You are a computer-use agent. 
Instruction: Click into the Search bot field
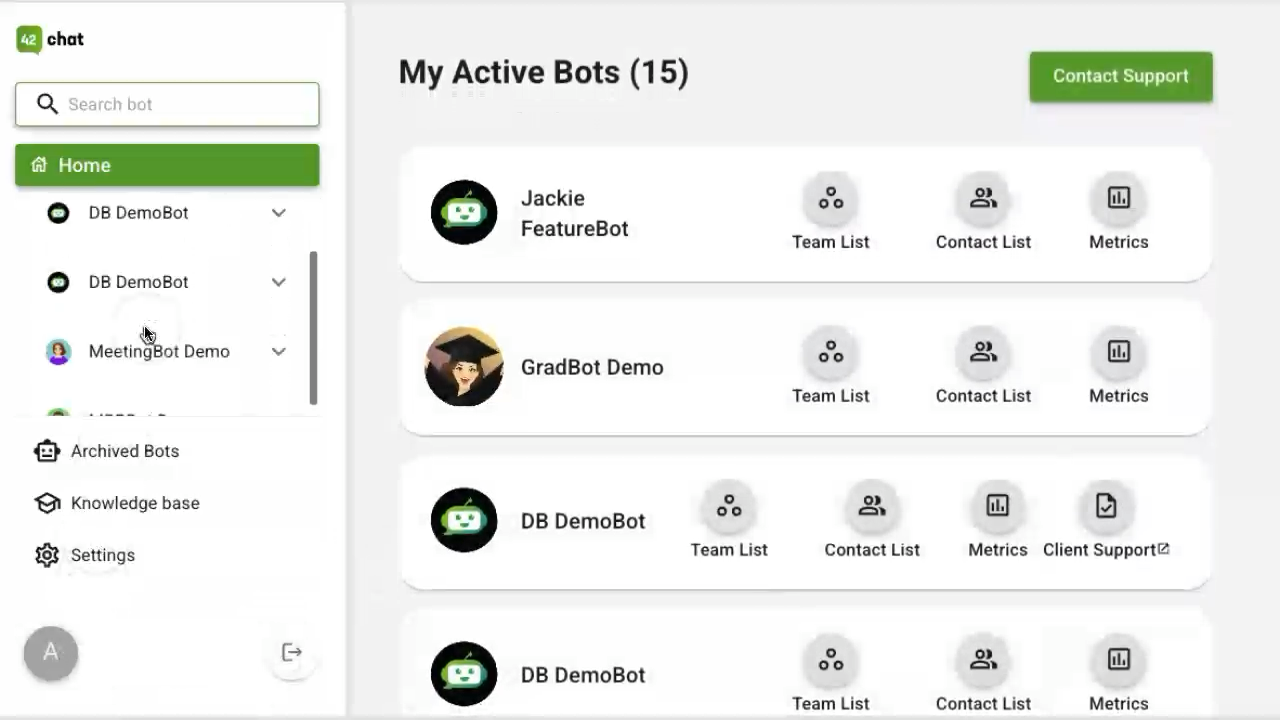tap(167, 104)
